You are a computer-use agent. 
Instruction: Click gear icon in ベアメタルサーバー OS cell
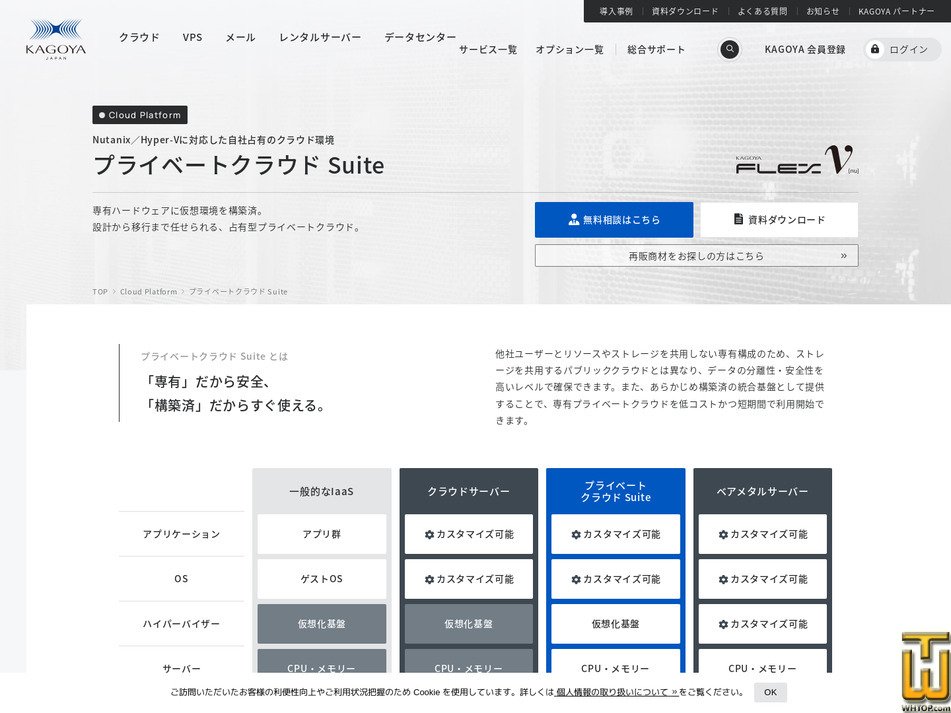723,580
